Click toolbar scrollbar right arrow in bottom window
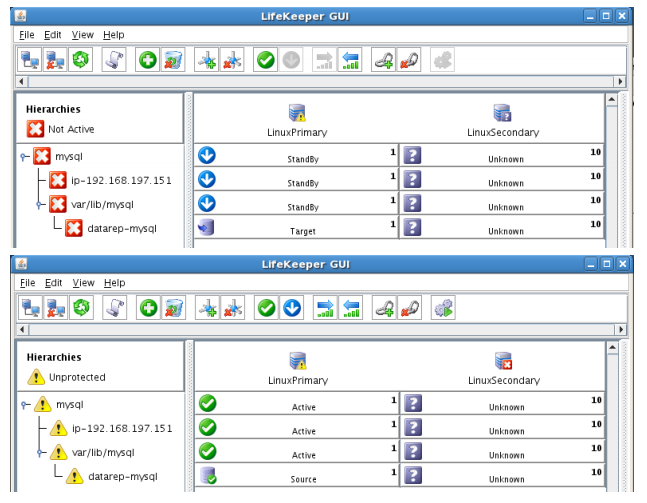This screenshot has height=503, width=647. click(621, 330)
